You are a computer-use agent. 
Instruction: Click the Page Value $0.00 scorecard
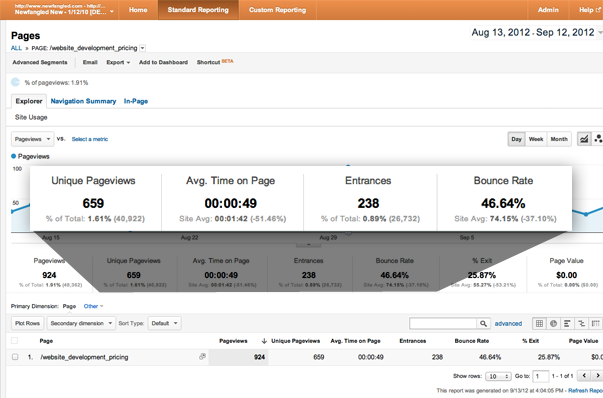566,273
